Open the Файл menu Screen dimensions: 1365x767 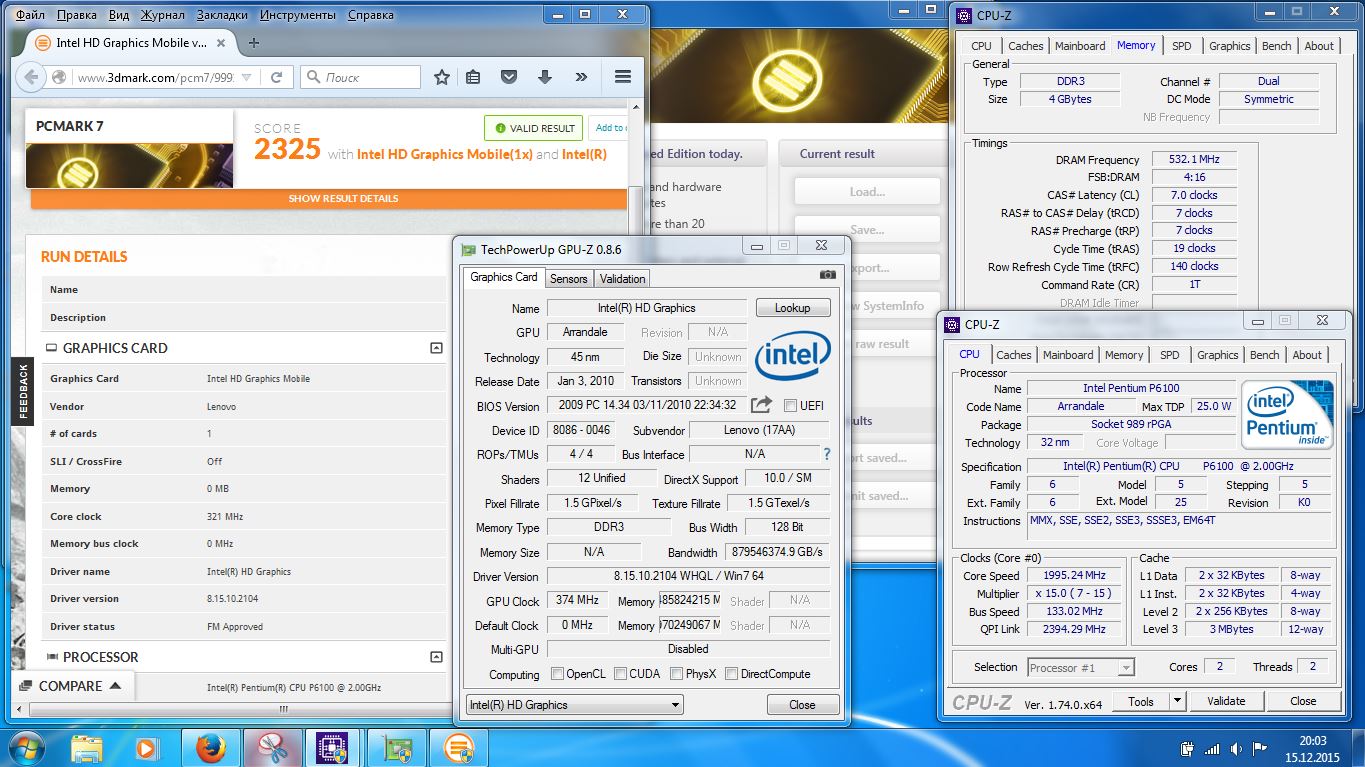coord(30,15)
